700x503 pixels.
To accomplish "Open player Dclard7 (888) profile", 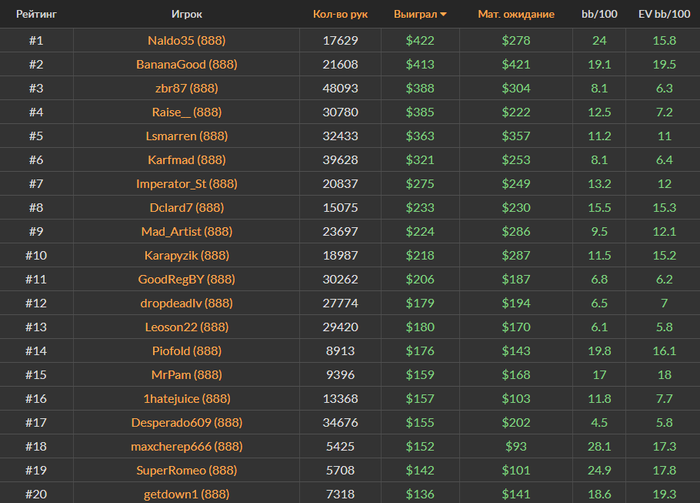I will (x=187, y=208).
